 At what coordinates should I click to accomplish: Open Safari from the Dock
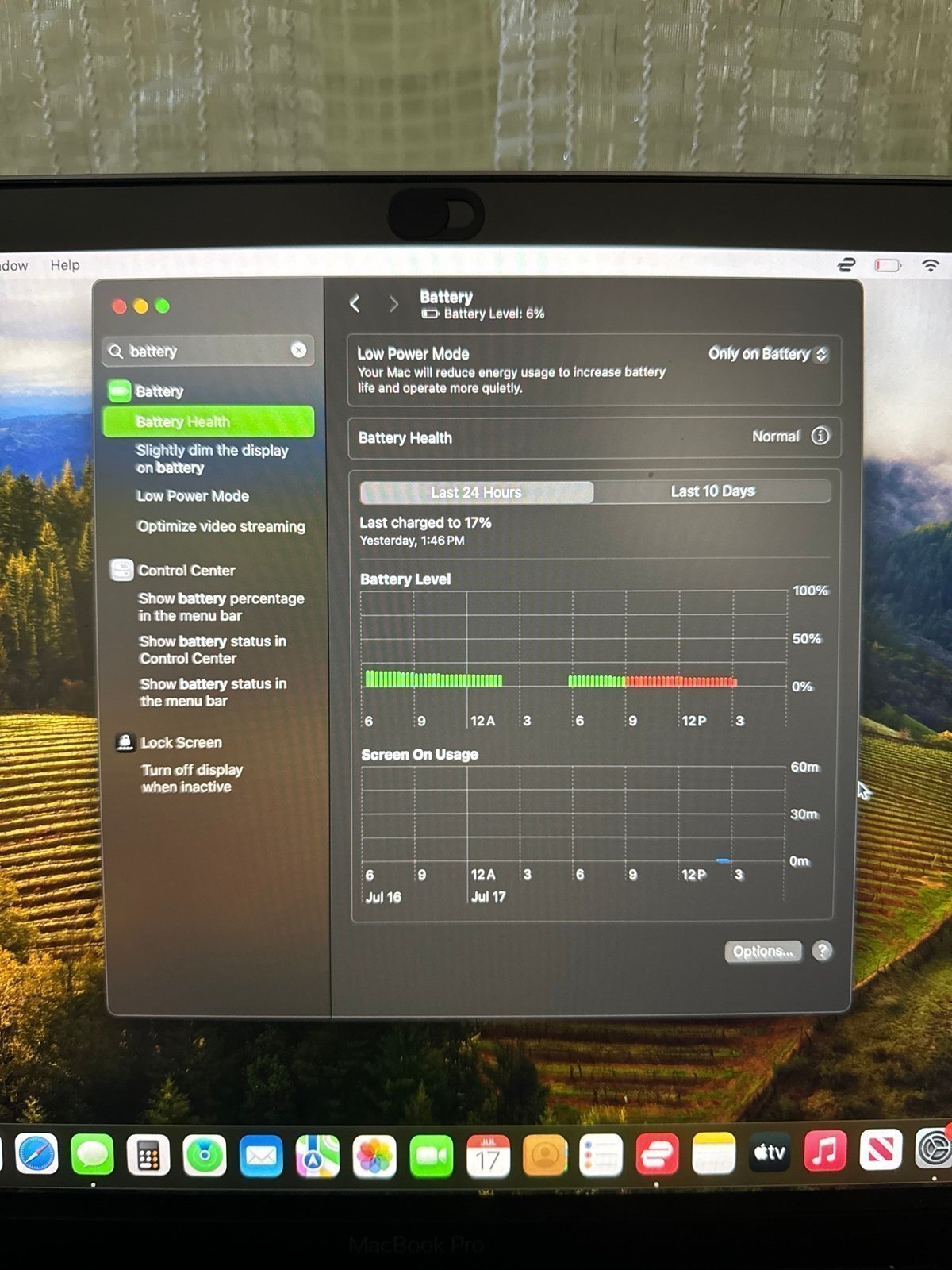36,1154
